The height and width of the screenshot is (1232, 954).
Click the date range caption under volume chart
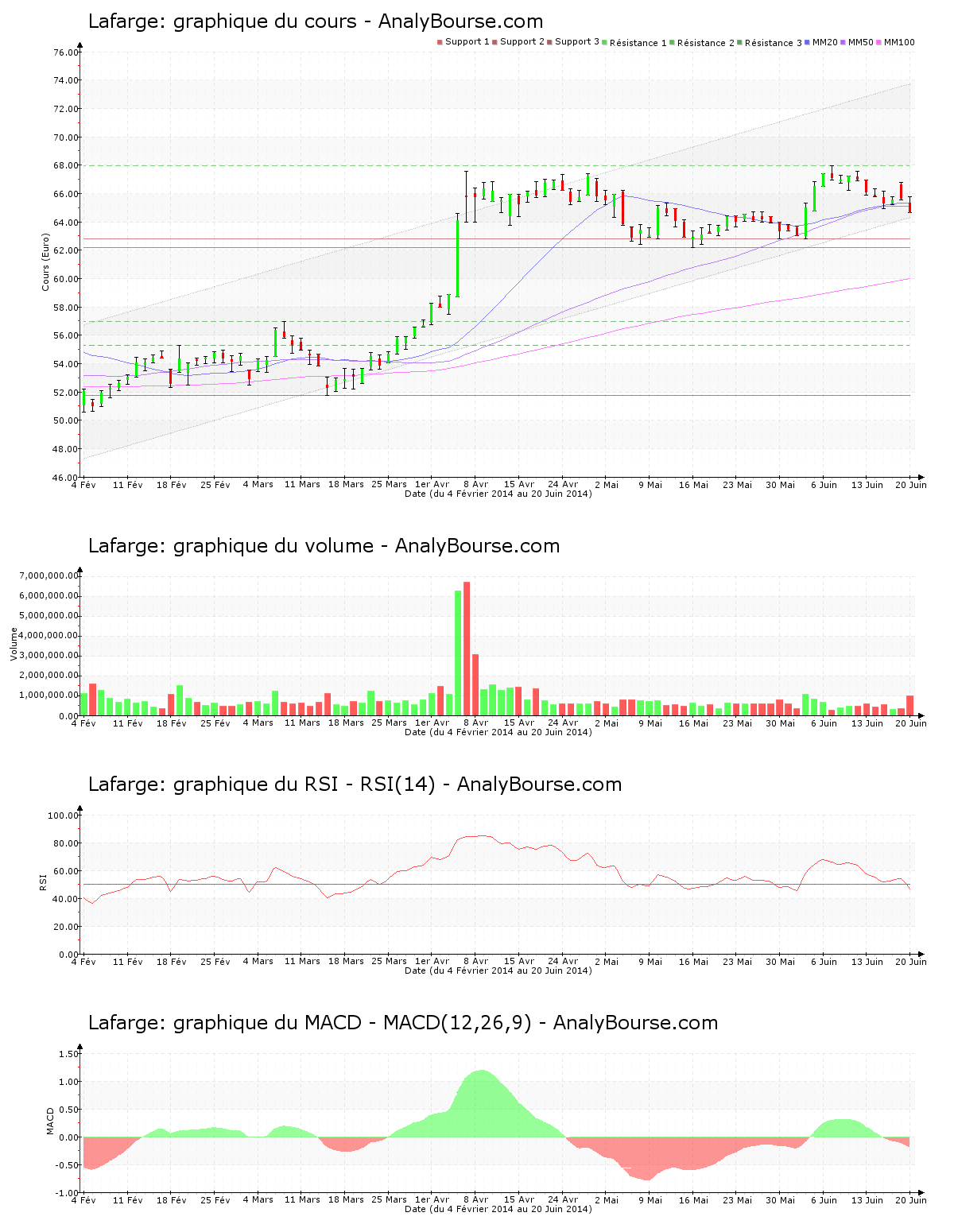pyautogui.click(x=498, y=732)
